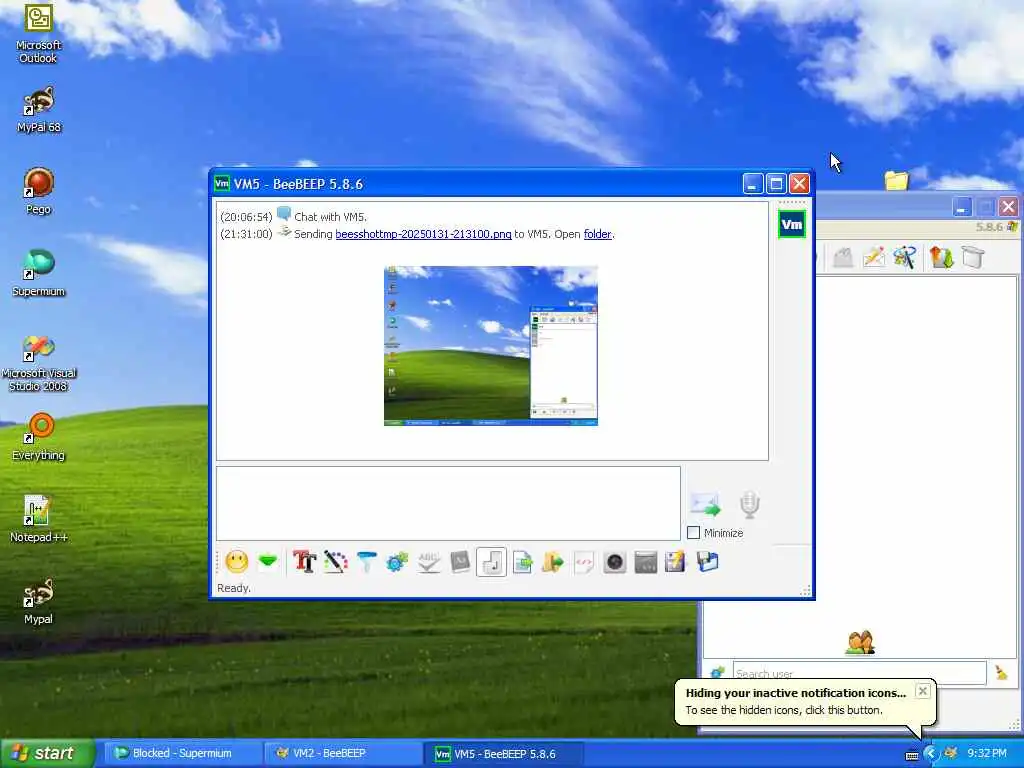1024x768 pixels.
Task: Select the Pego desktop shortcut
Action: (x=39, y=191)
